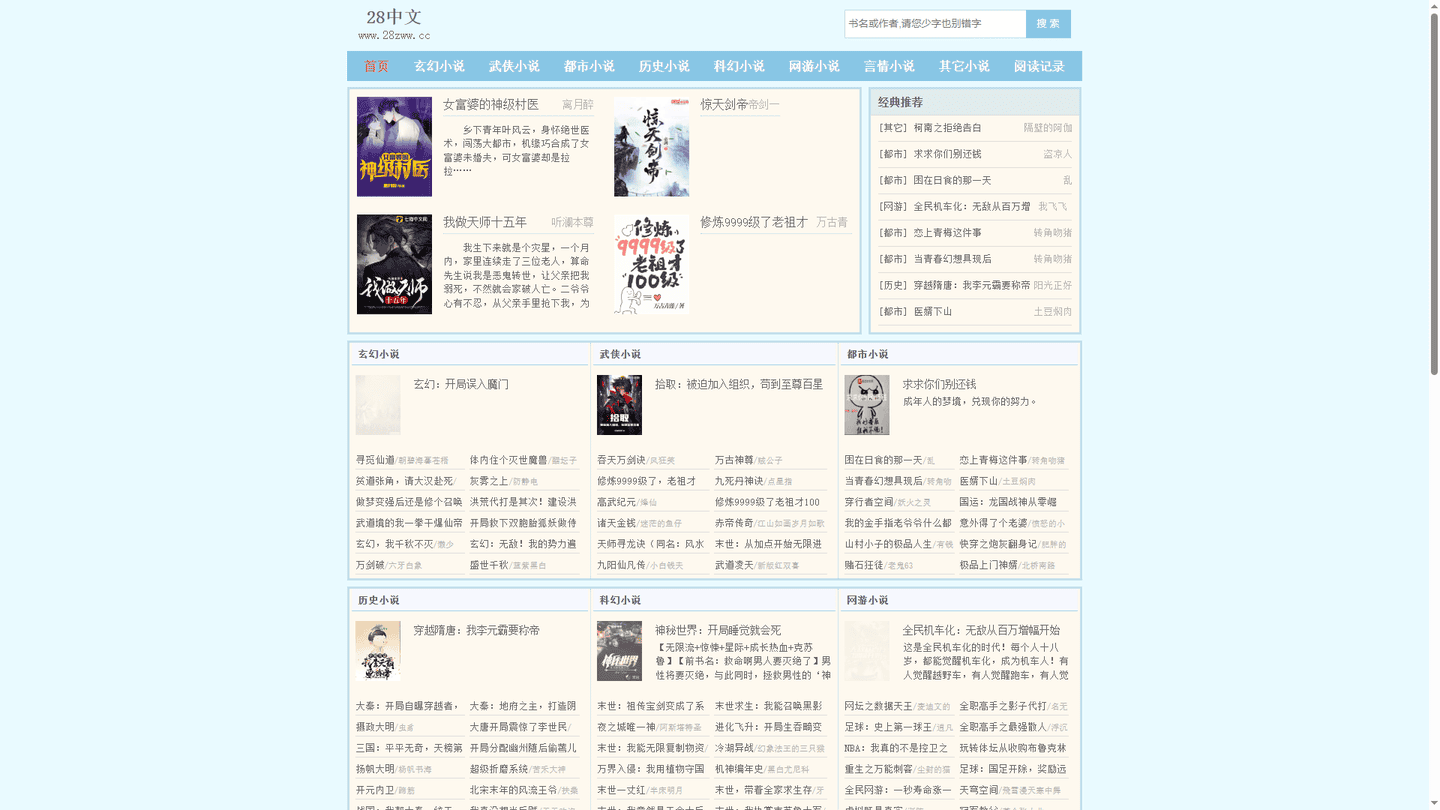The image size is (1440, 810).
Task: Open the cartoon face cover in 都市小说
Action: point(866,405)
